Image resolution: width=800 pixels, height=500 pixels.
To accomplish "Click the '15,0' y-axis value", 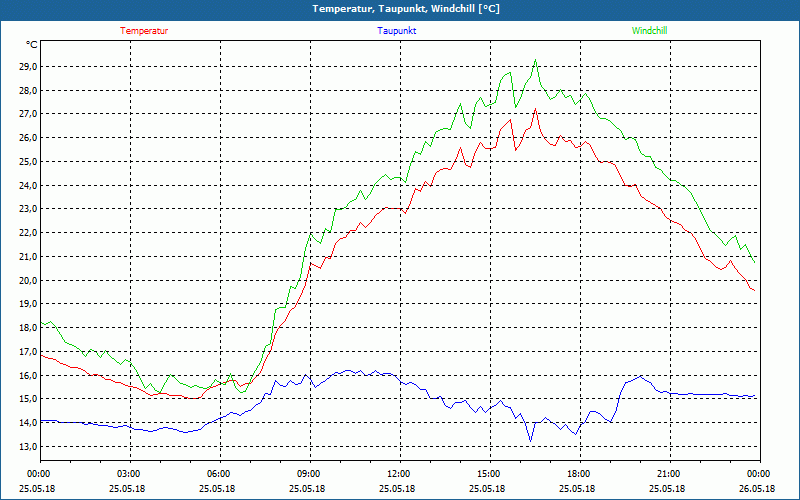I will pyautogui.click(x=28, y=399).
